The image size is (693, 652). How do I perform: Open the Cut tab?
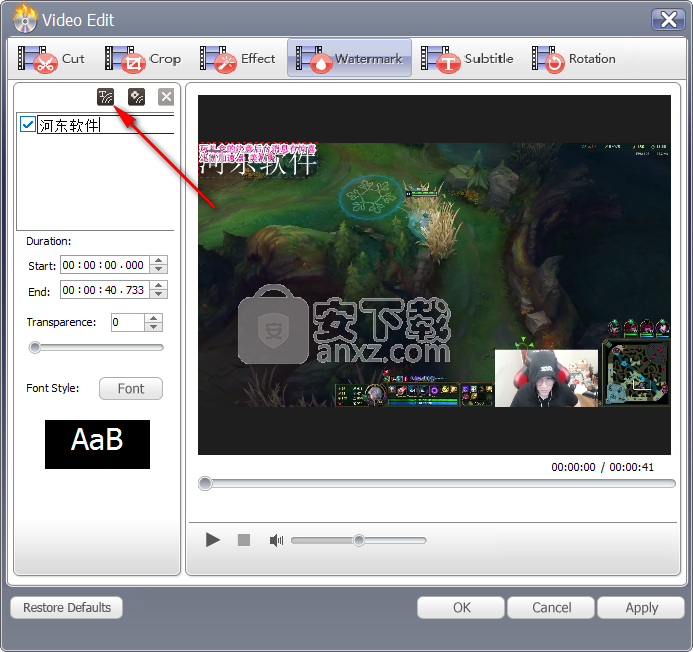tap(51, 59)
